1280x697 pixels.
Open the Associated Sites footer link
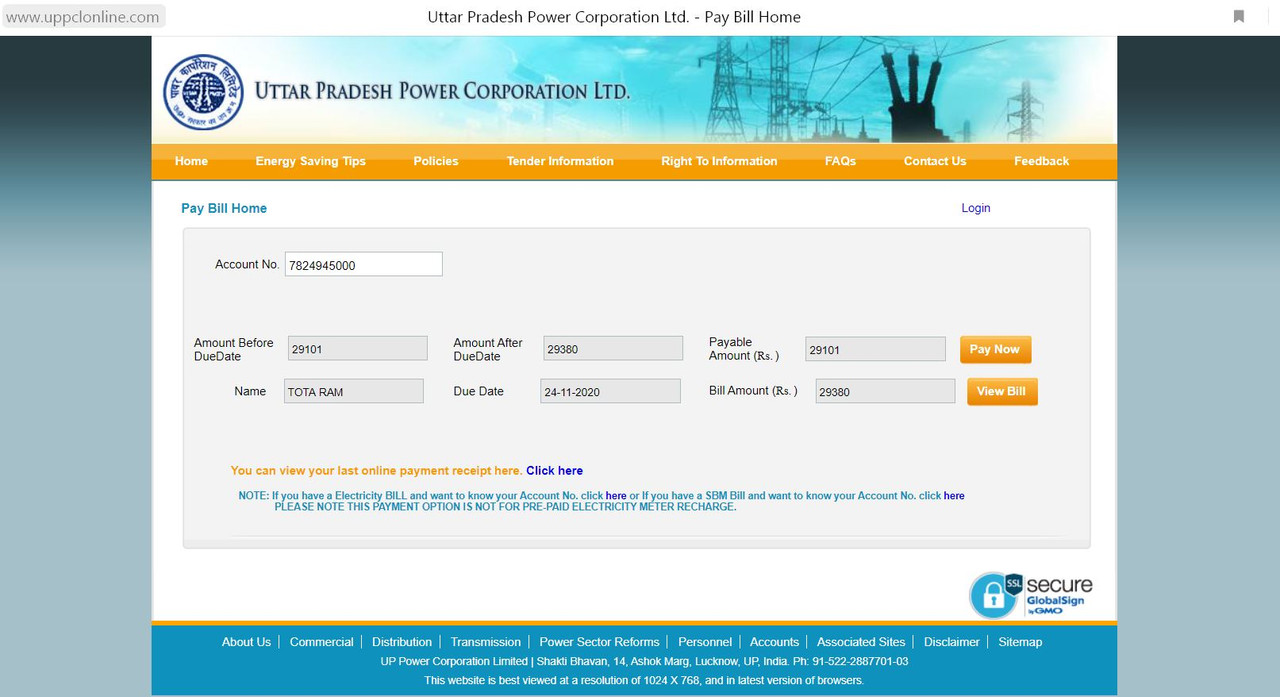[x=861, y=642]
